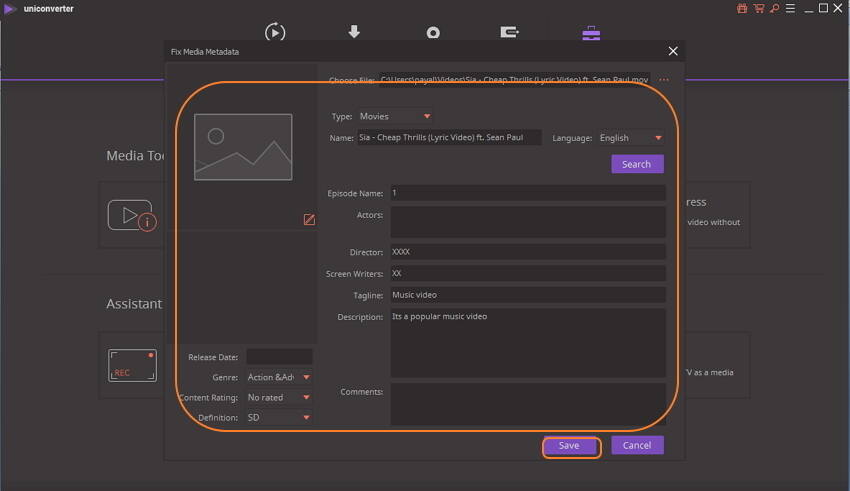Click the Screen Writers field
Image resolution: width=850 pixels, height=491 pixels.
click(x=528, y=273)
